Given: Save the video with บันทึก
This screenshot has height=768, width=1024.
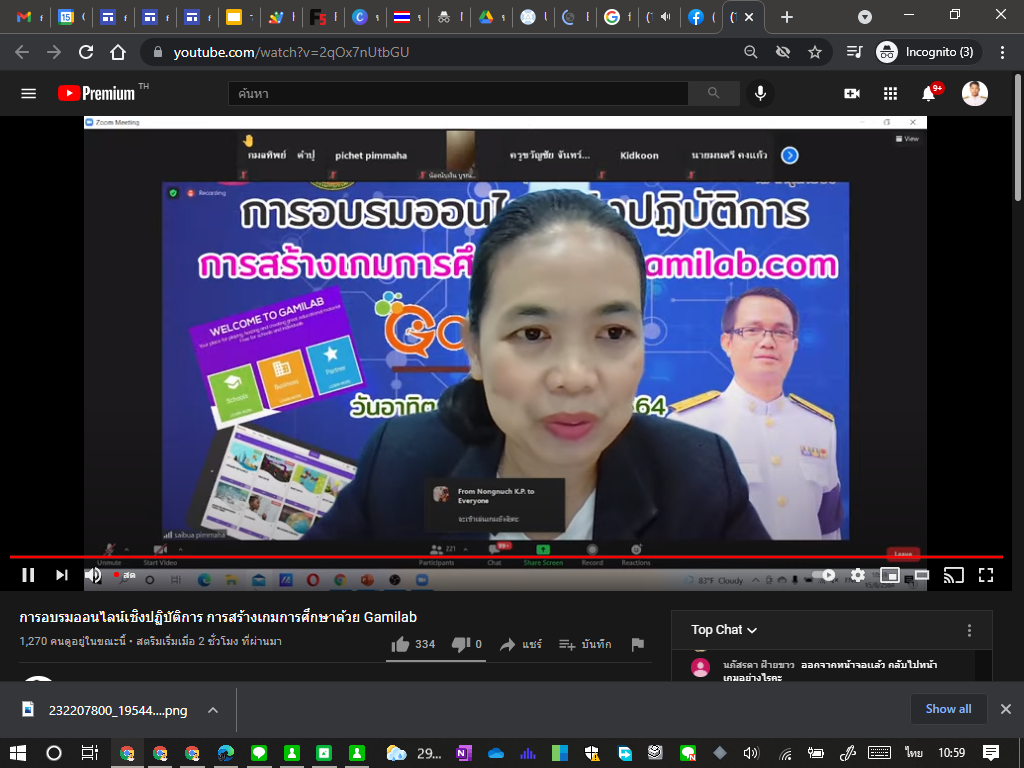Looking at the screenshot, I should [585, 645].
